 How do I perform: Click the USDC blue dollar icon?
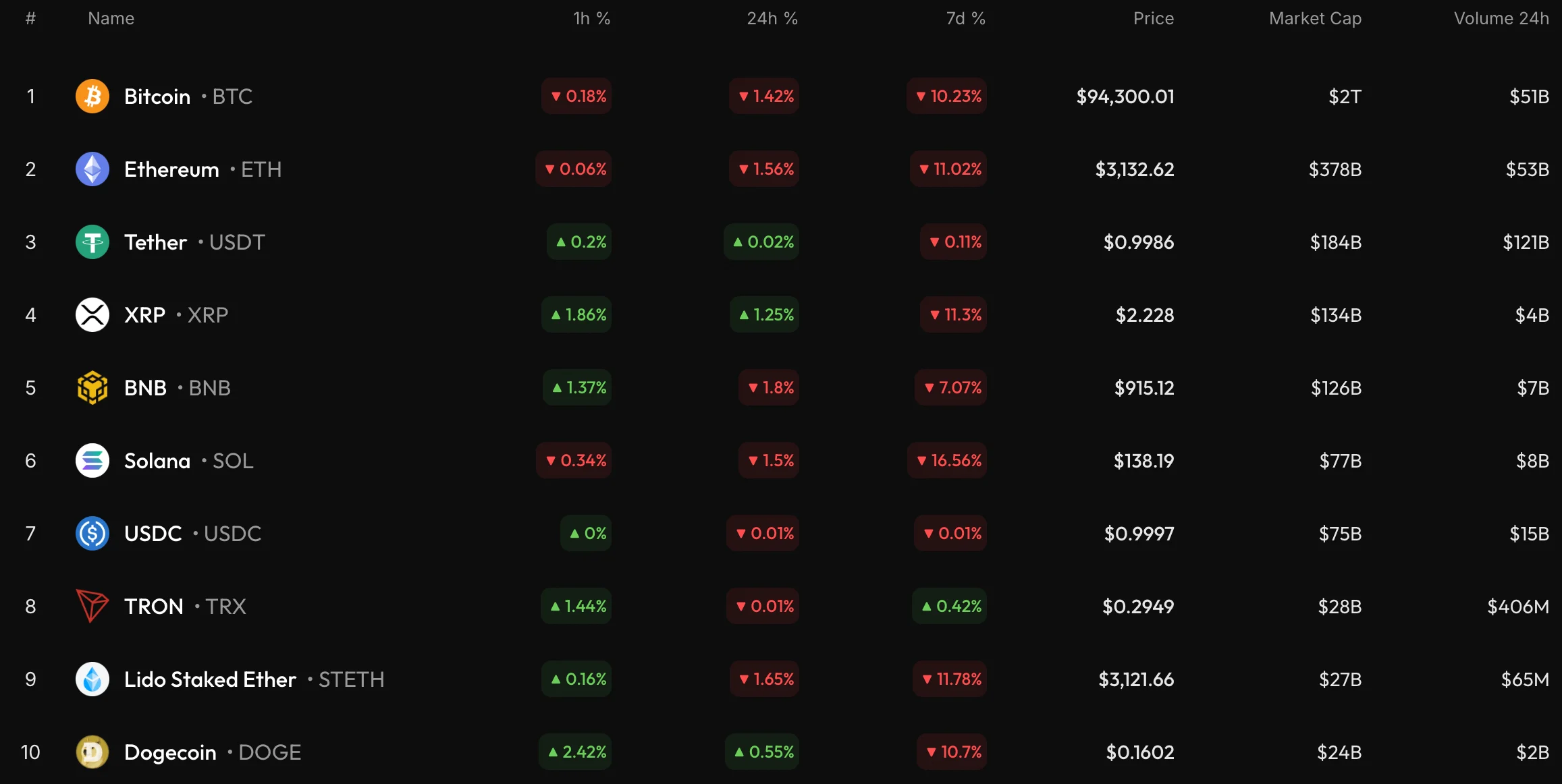tap(92, 534)
